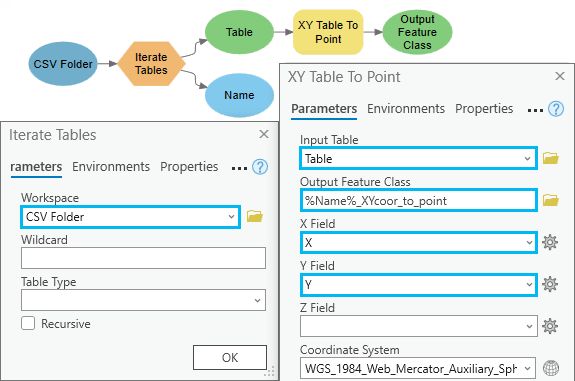Click the OK button
The image size is (575, 381).
tap(230, 358)
